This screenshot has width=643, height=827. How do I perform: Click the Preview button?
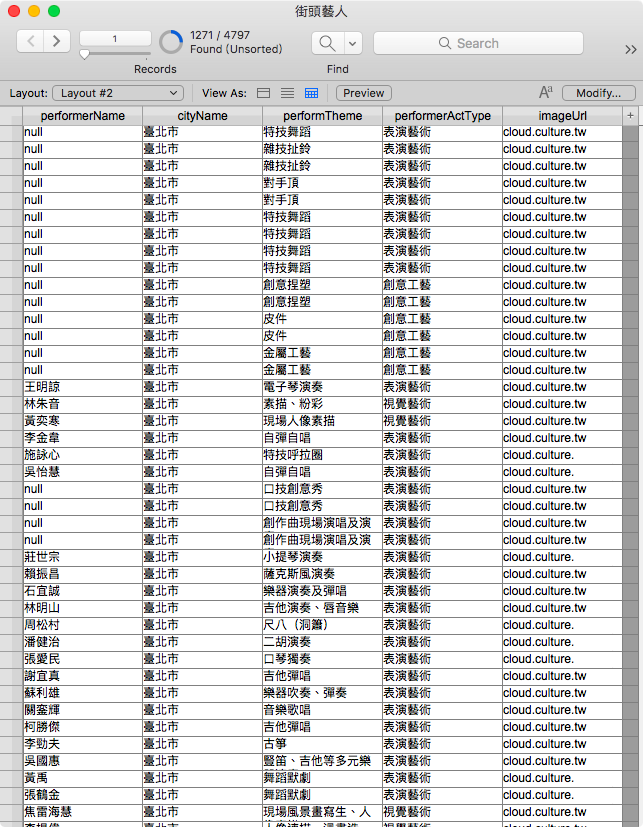point(363,93)
